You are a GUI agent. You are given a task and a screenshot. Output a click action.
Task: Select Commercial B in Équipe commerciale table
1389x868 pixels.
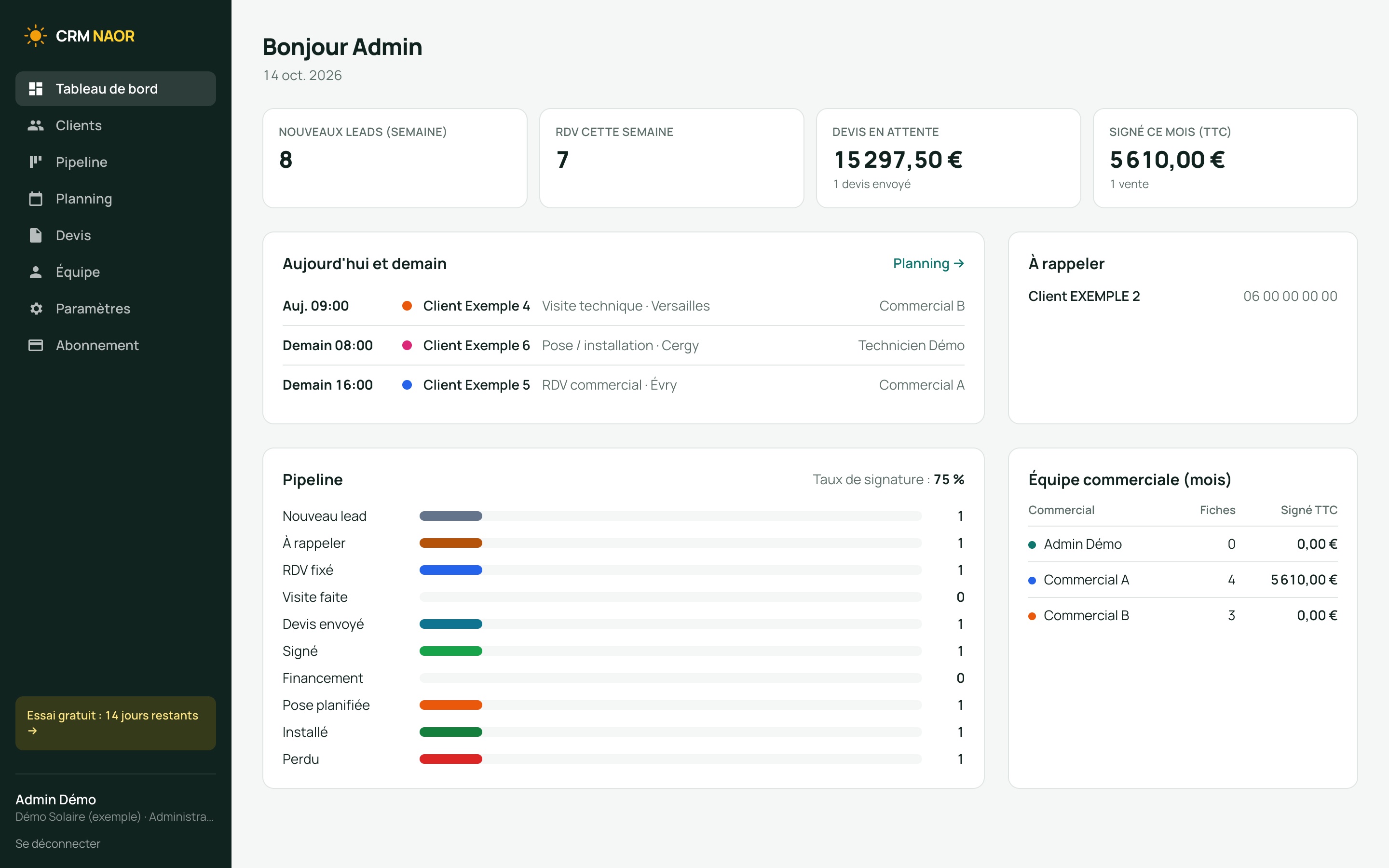[x=1183, y=615]
